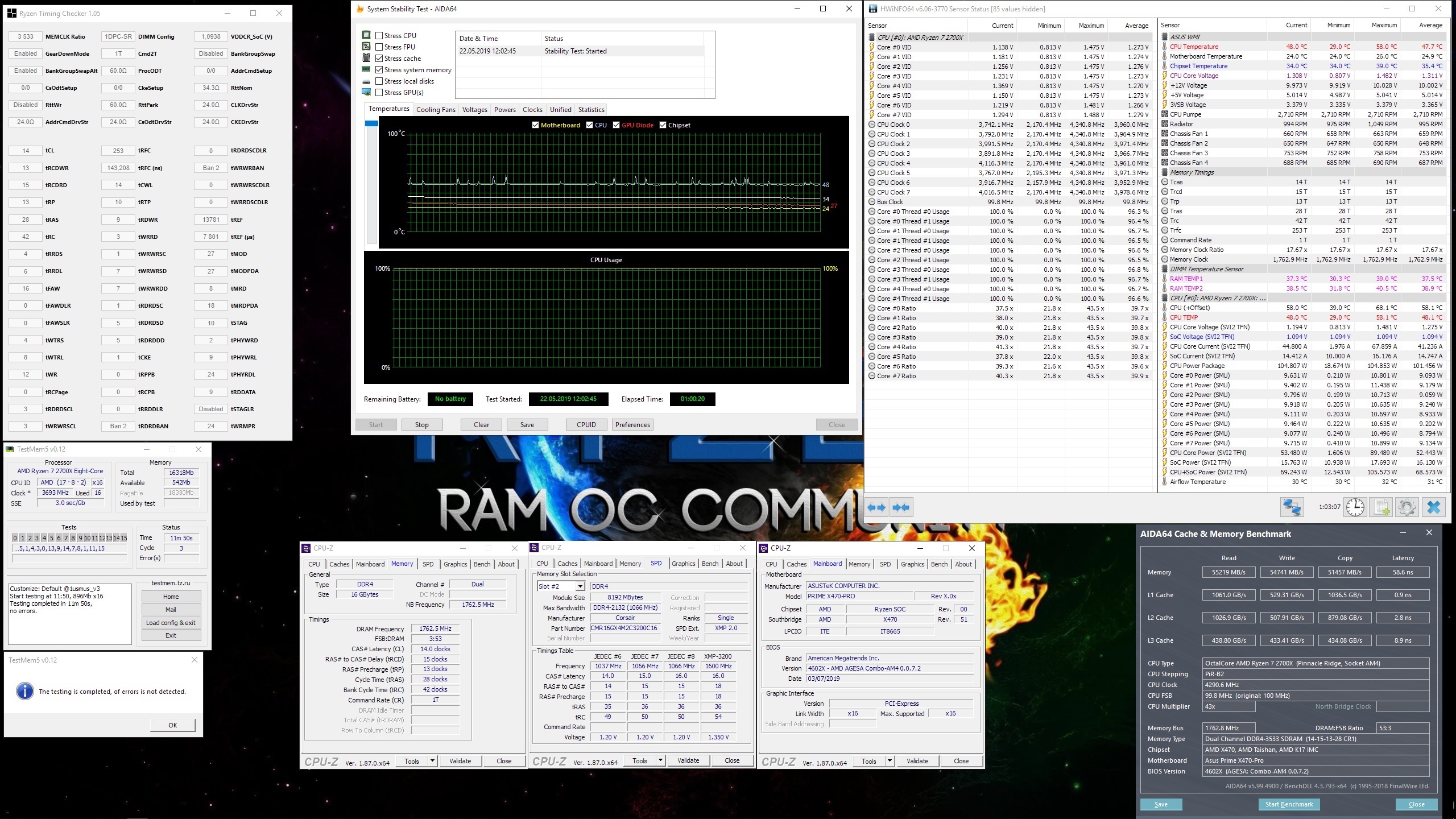Viewport: 1456px width, 819px height.
Task: Reset HWiNFO min/max with clock icon
Action: tap(1355, 507)
